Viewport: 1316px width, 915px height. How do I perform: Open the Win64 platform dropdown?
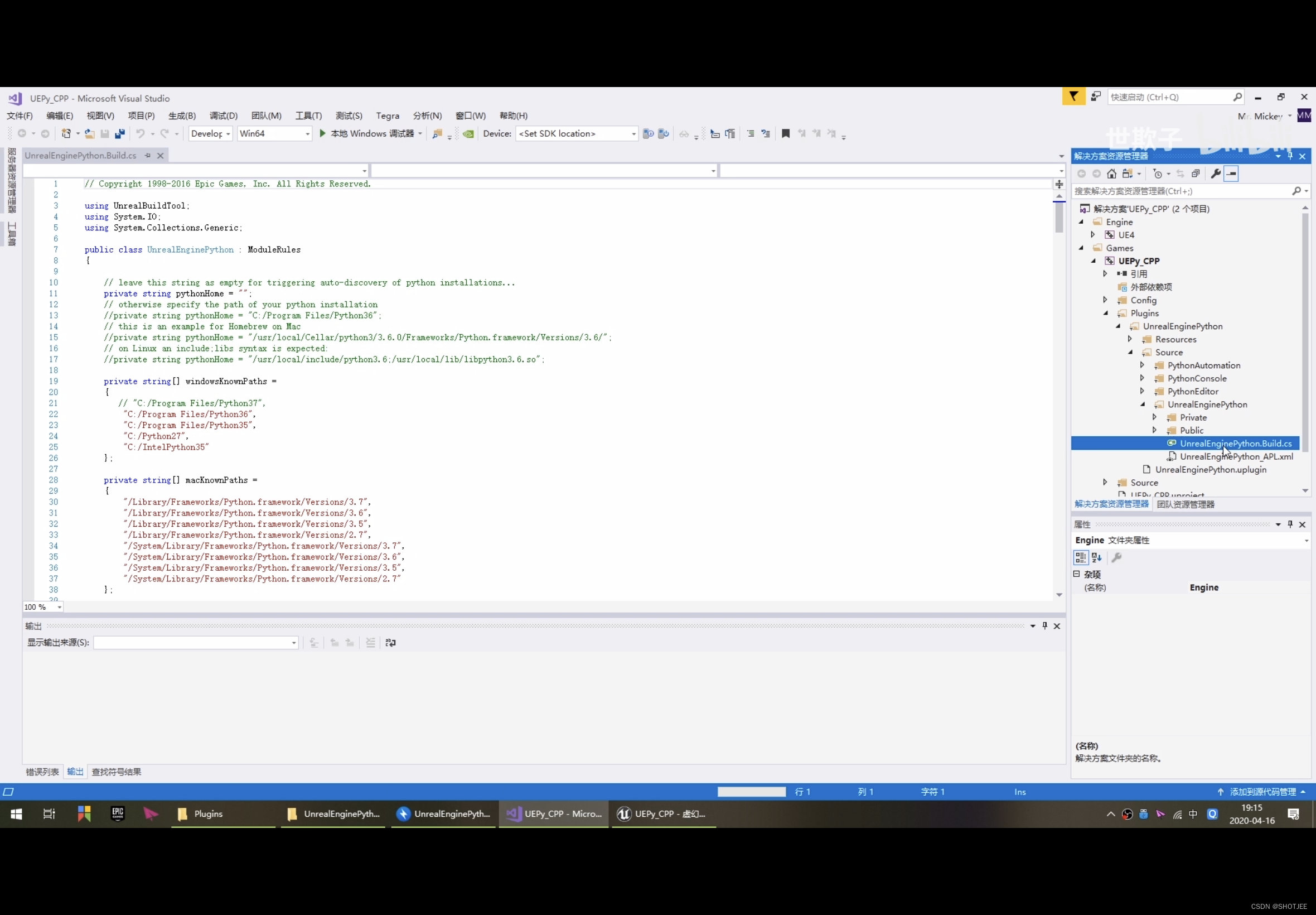click(274, 133)
